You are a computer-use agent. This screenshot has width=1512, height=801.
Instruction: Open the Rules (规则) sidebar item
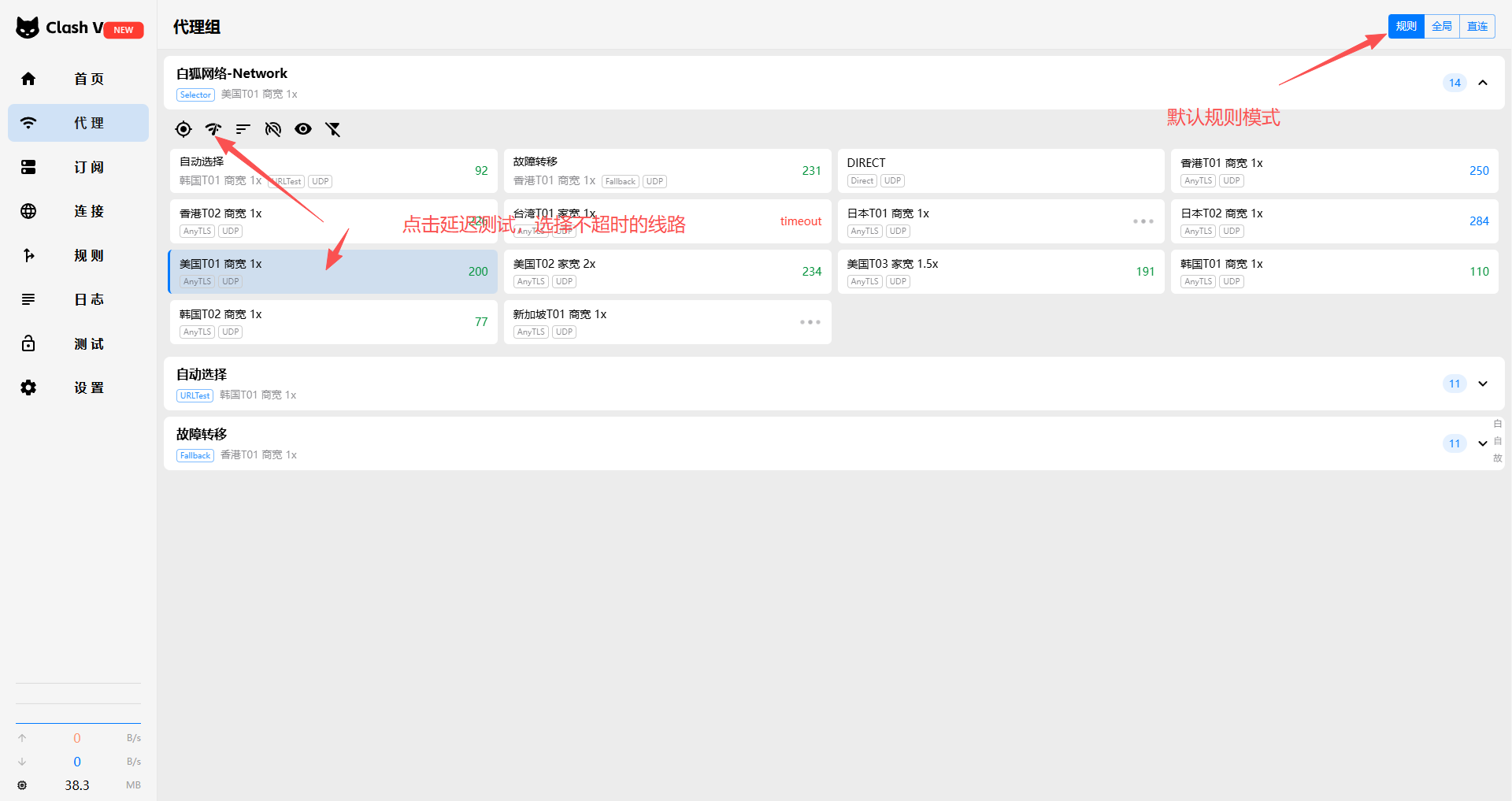78,255
